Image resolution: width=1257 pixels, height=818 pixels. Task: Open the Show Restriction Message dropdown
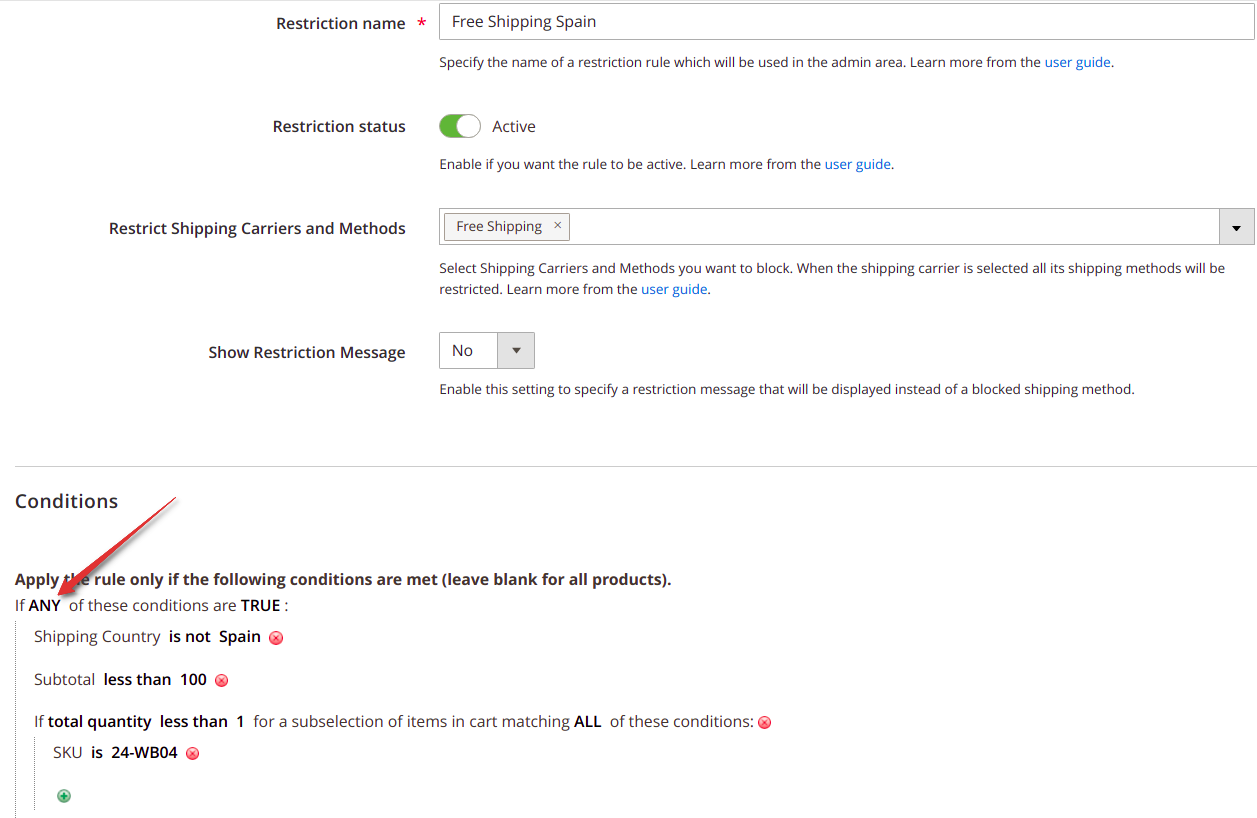click(487, 350)
